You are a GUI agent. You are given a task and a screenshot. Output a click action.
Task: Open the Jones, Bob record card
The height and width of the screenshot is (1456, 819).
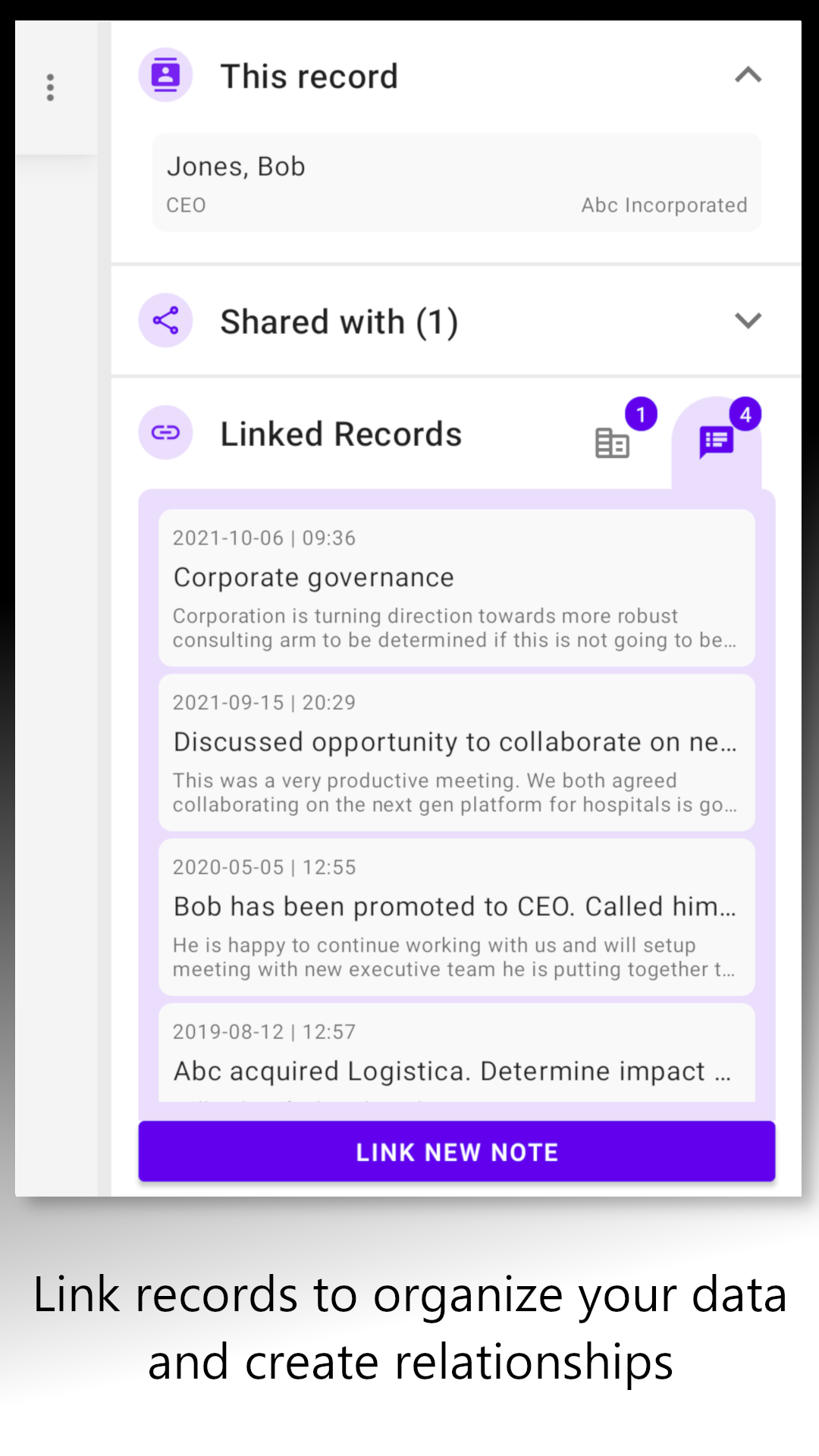pos(457,182)
